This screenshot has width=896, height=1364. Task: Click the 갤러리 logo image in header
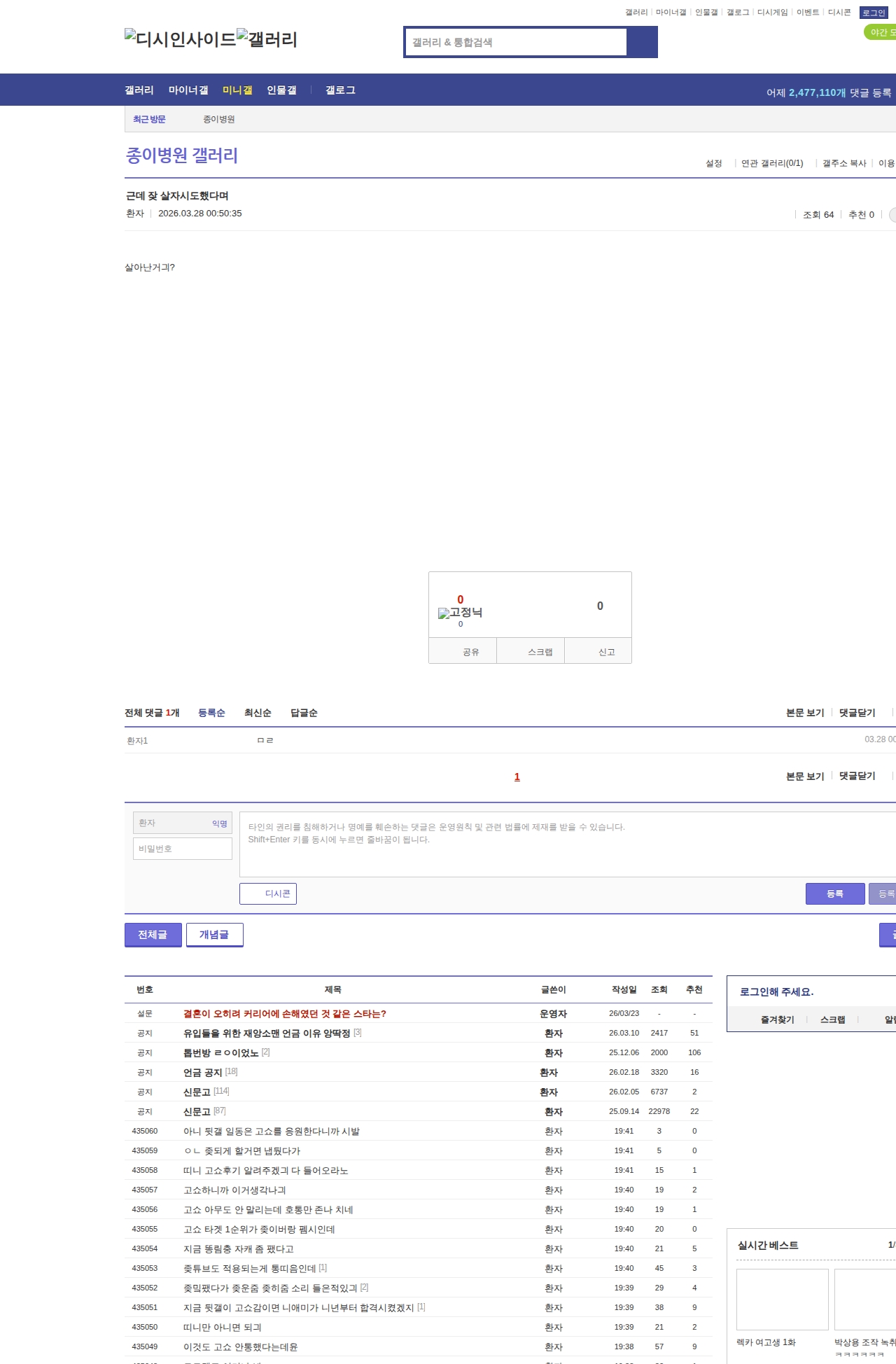click(x=267, y=39)
